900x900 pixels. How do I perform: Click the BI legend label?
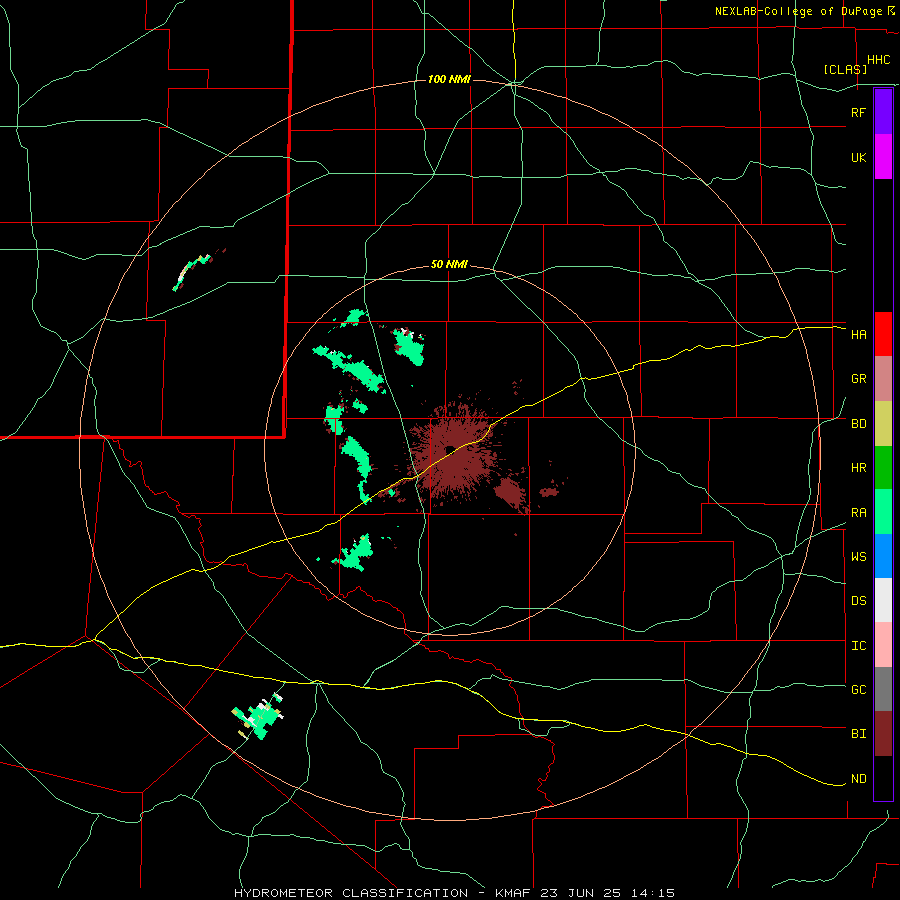pyautogui.click(x=858, y=734)
